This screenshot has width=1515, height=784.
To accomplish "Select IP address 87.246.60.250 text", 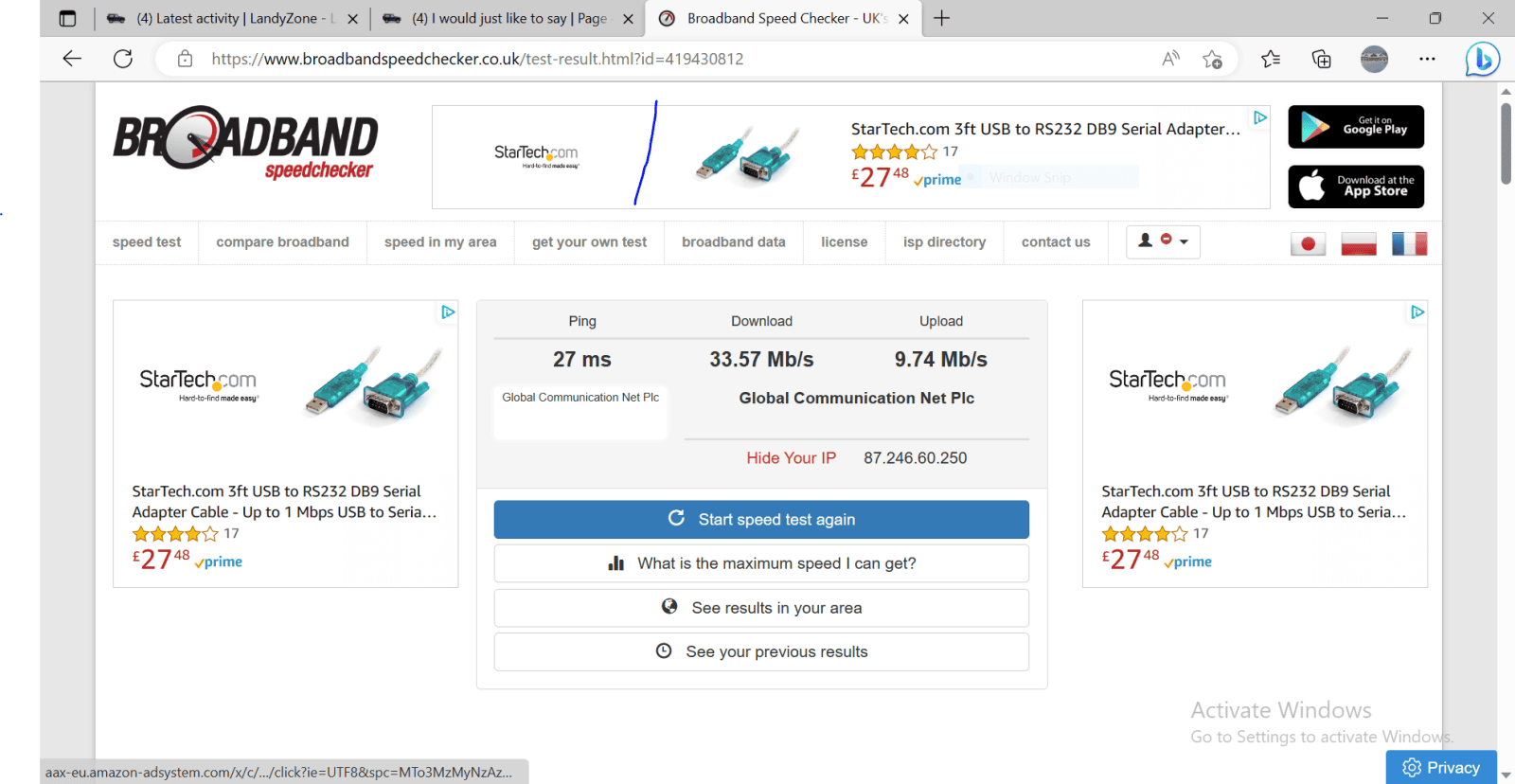I will click(916, 458).
